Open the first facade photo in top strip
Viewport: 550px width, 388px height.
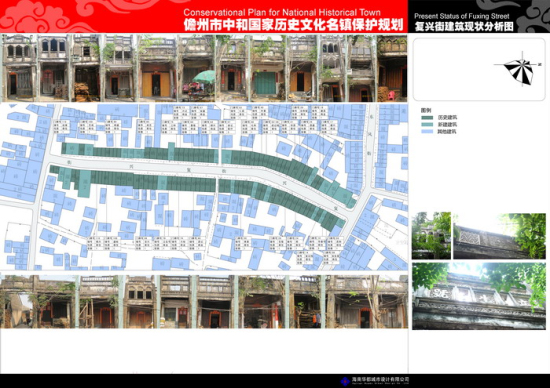pyautogui.click(x=19, y=68)
